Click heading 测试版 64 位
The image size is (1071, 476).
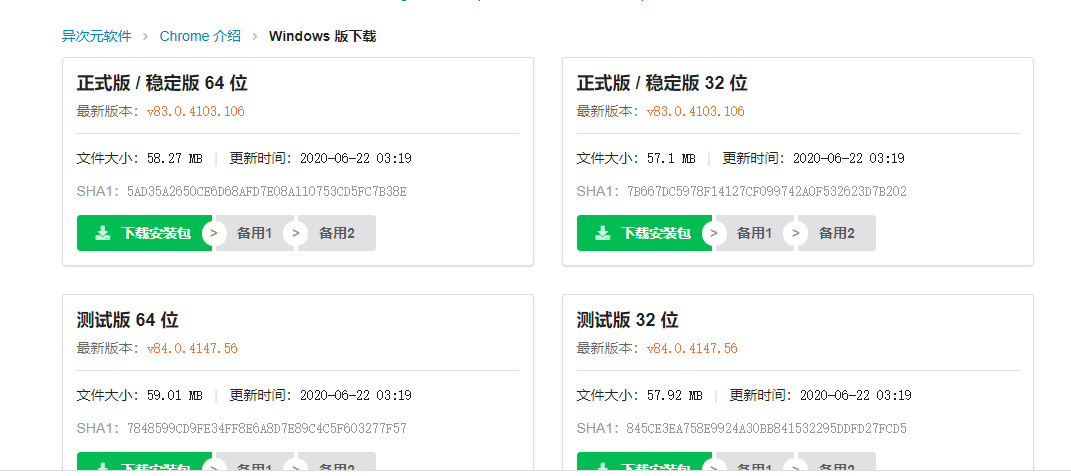[x=128, y=320]
